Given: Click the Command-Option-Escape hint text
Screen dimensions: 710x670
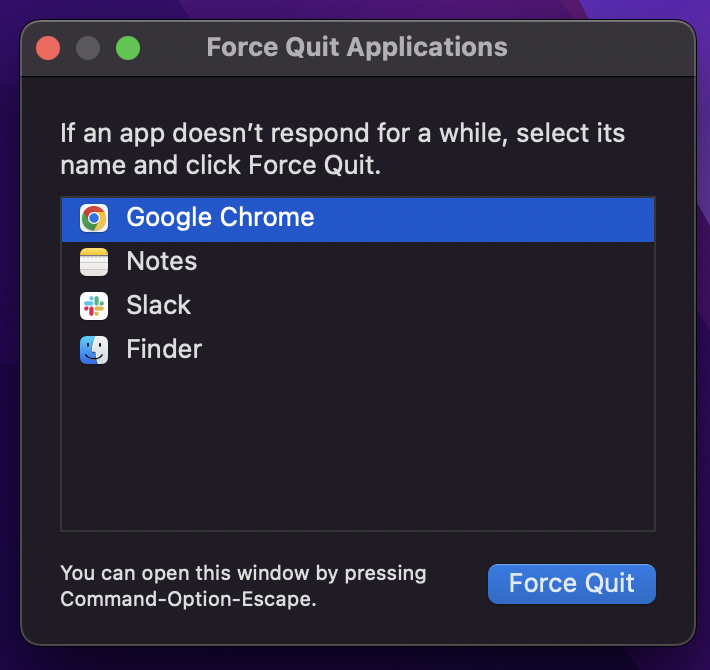Looking at the screenshot, I should [x=243, y=587].
